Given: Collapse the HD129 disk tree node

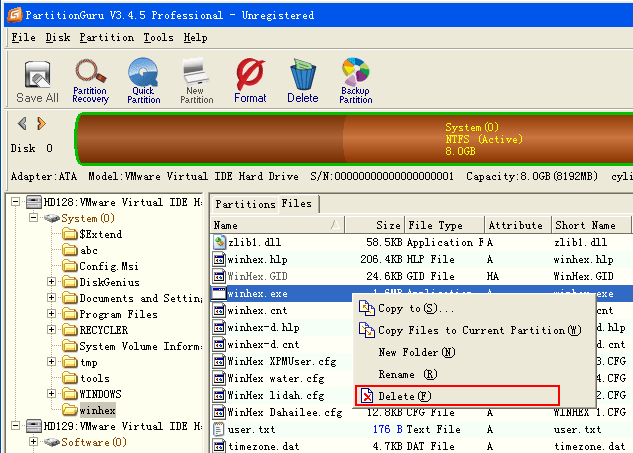Looking at the screenshot, I should (15, 426).
